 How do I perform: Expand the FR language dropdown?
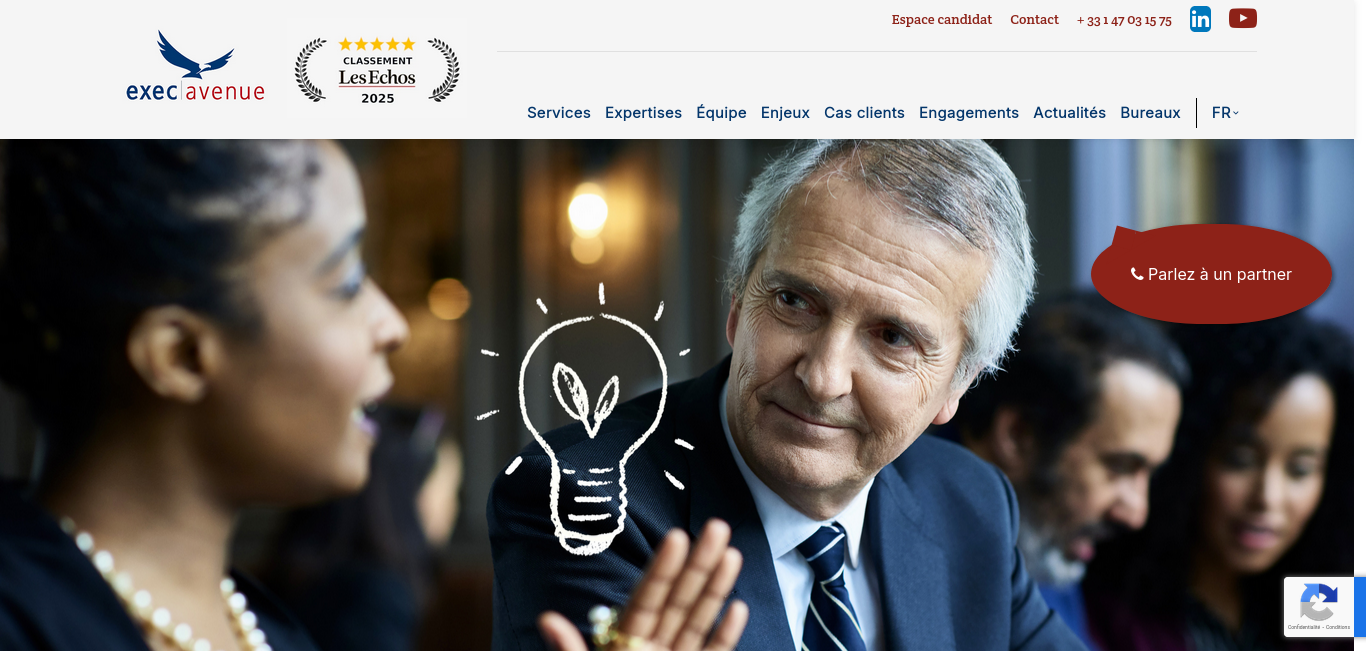click(x=1225, y=113)
